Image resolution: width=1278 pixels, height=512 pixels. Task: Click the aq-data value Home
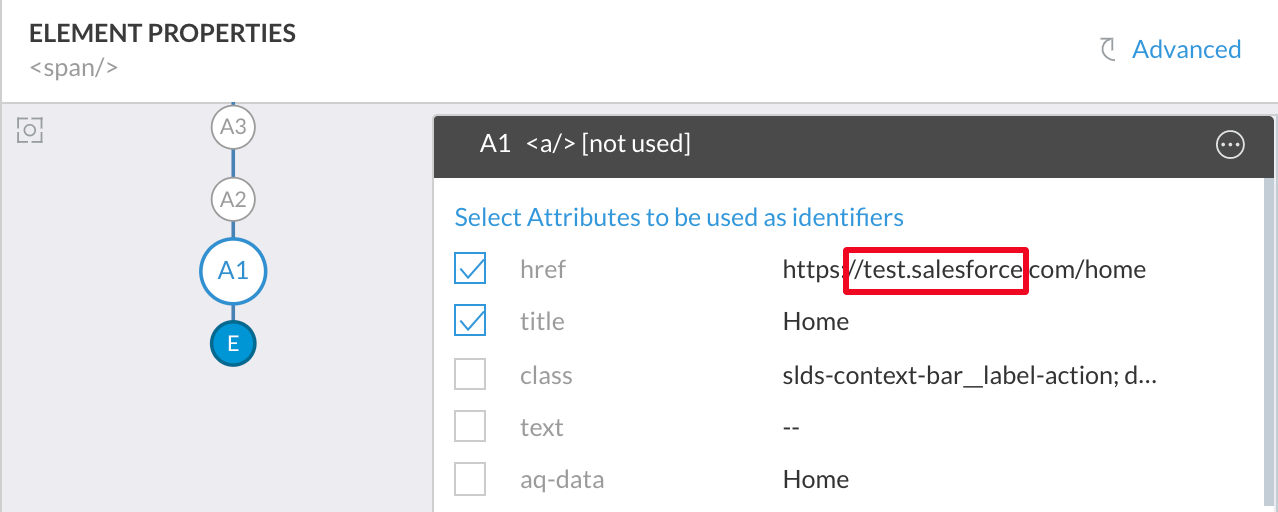816,480
